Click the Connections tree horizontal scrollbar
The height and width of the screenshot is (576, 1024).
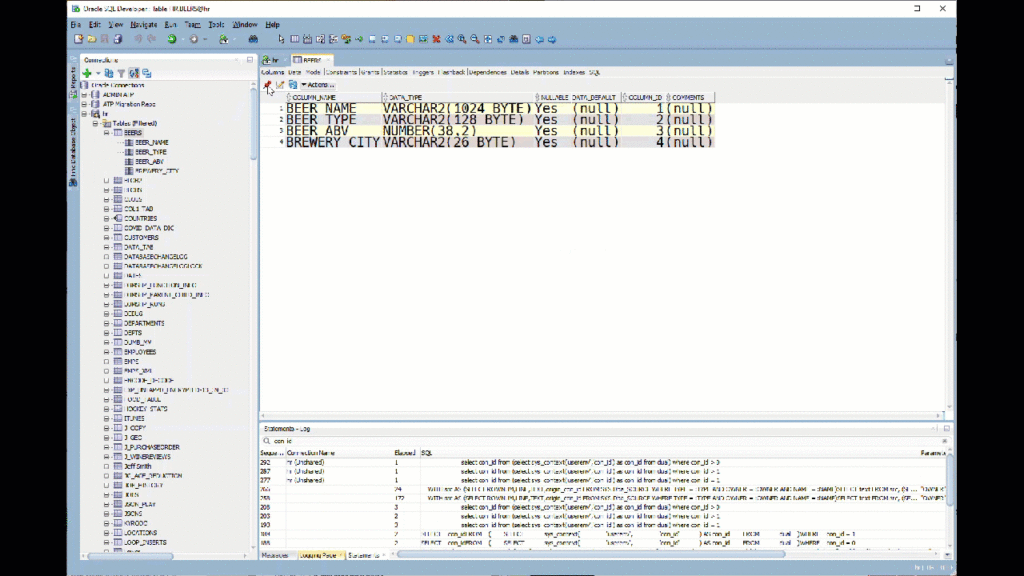(x=131, y=556)
